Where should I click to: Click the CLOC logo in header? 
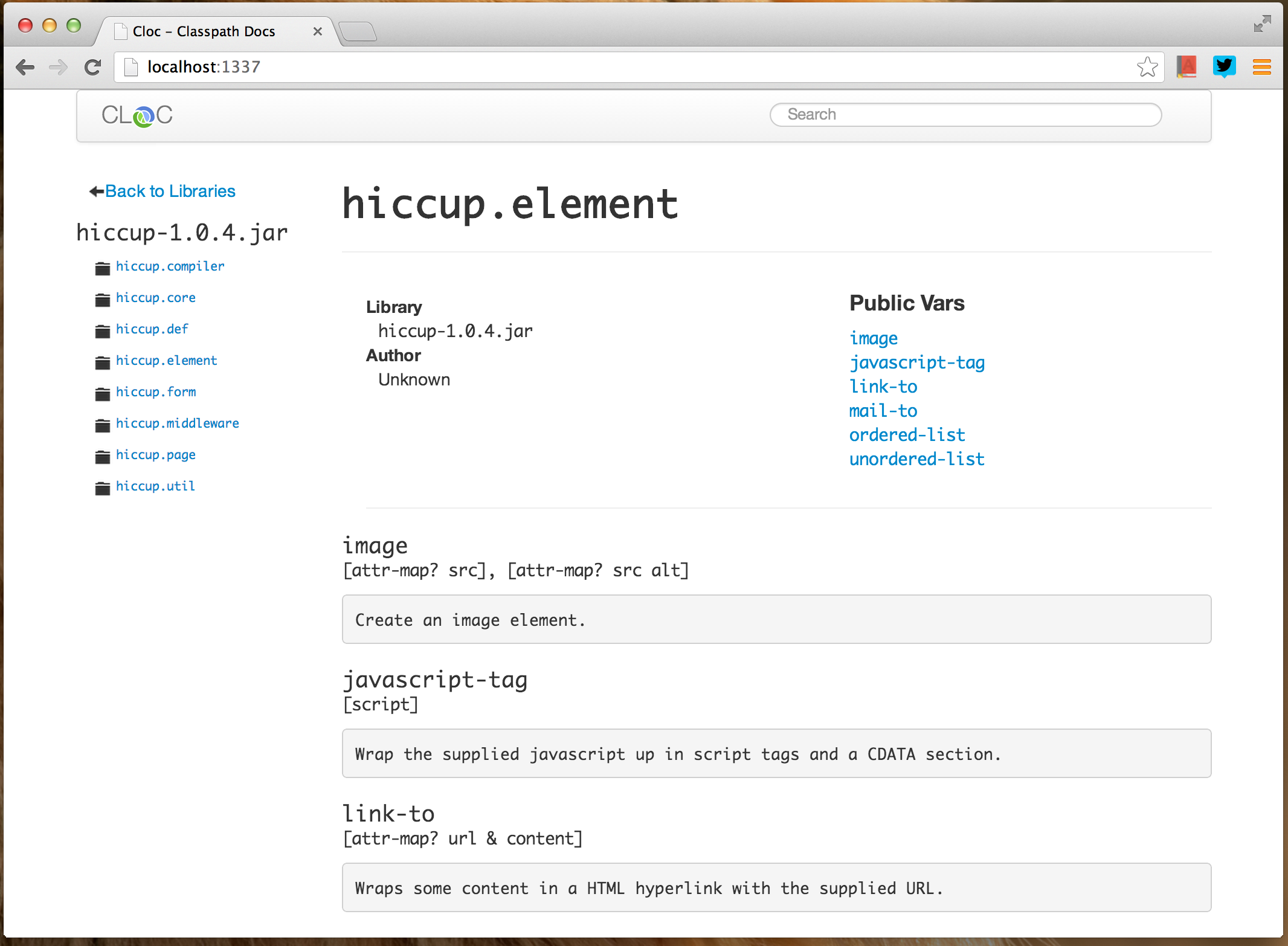click(137, 115)
